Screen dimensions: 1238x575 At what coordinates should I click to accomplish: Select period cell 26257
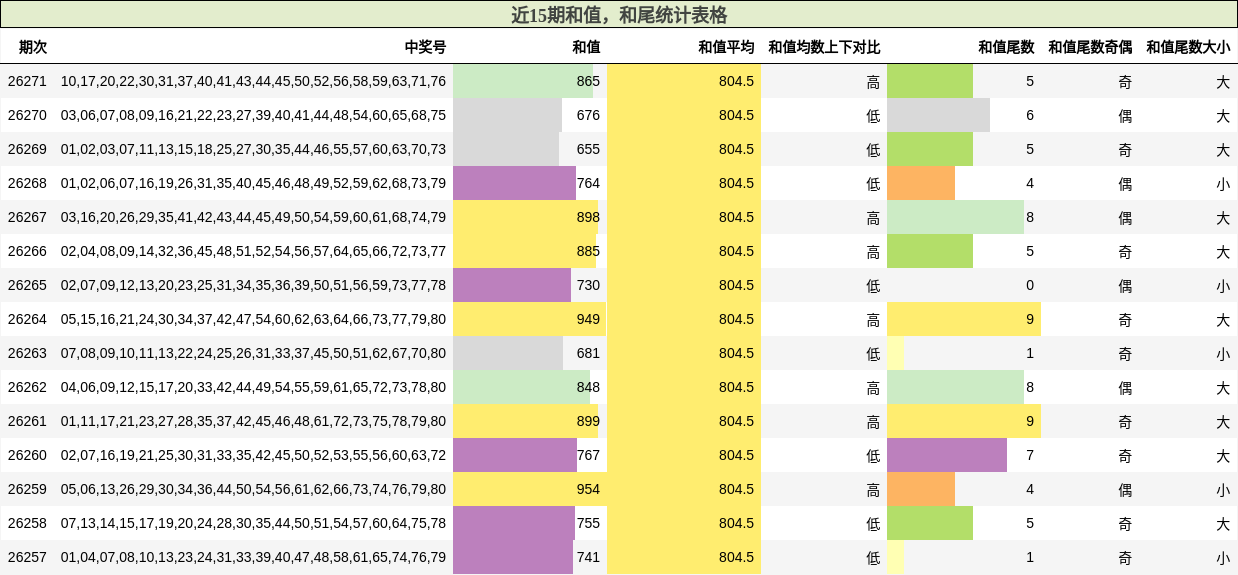coord(27,557)
